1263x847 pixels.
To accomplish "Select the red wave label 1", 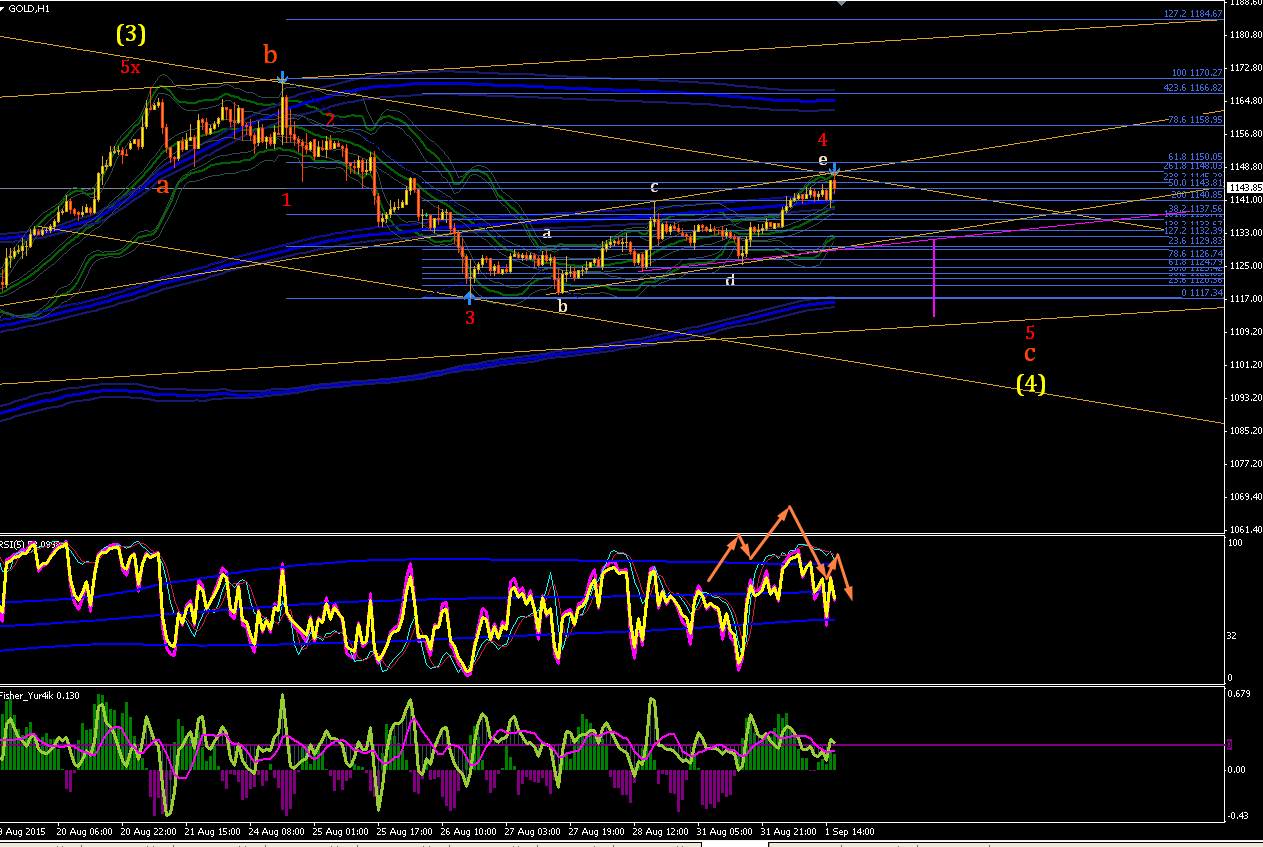I will [287, 200].
